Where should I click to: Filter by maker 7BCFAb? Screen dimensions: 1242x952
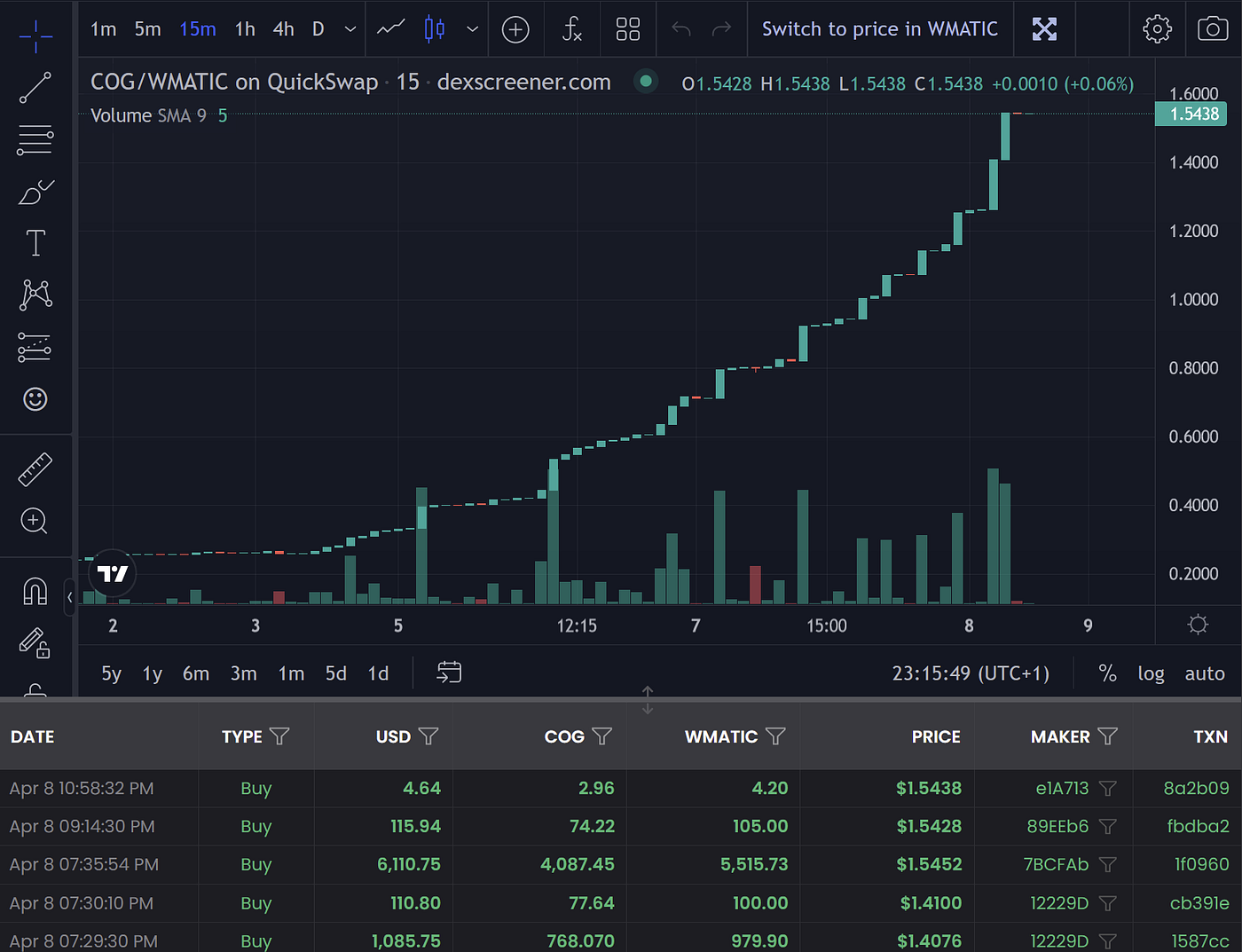1107,864
